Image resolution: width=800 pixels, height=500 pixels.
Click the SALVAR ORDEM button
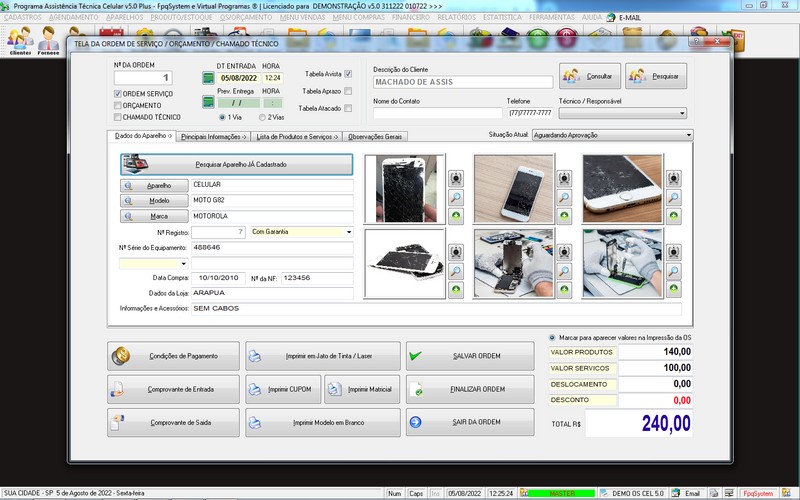470,355
